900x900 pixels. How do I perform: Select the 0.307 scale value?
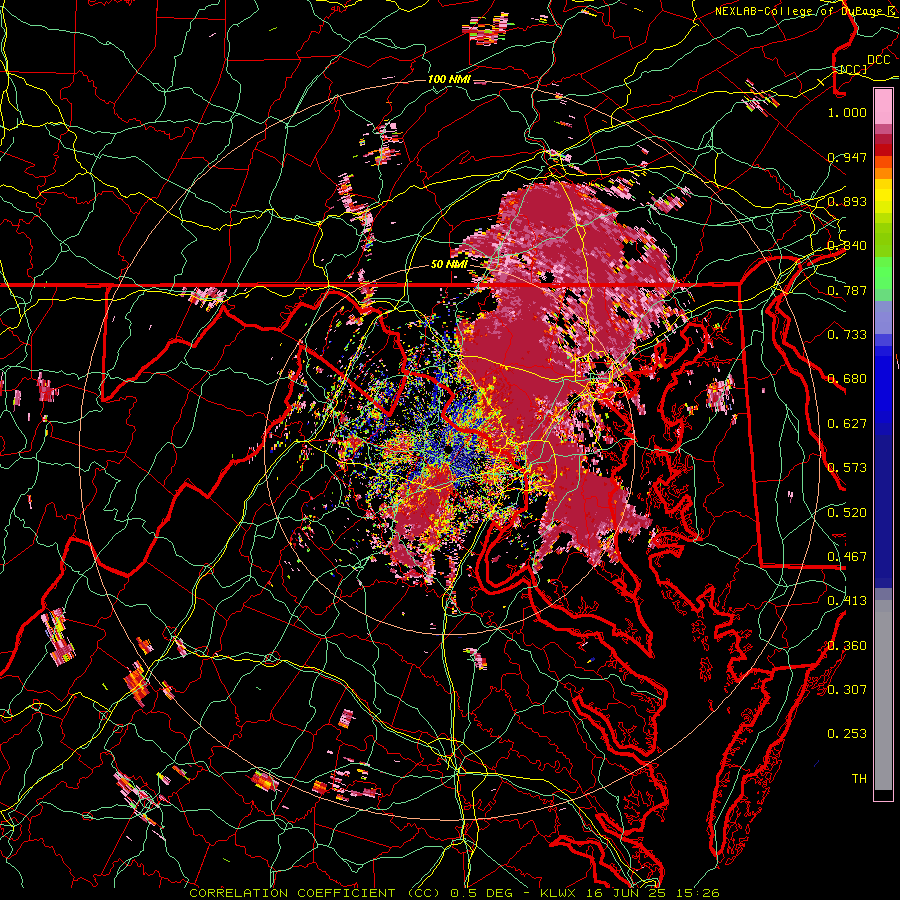pos(847,690)
